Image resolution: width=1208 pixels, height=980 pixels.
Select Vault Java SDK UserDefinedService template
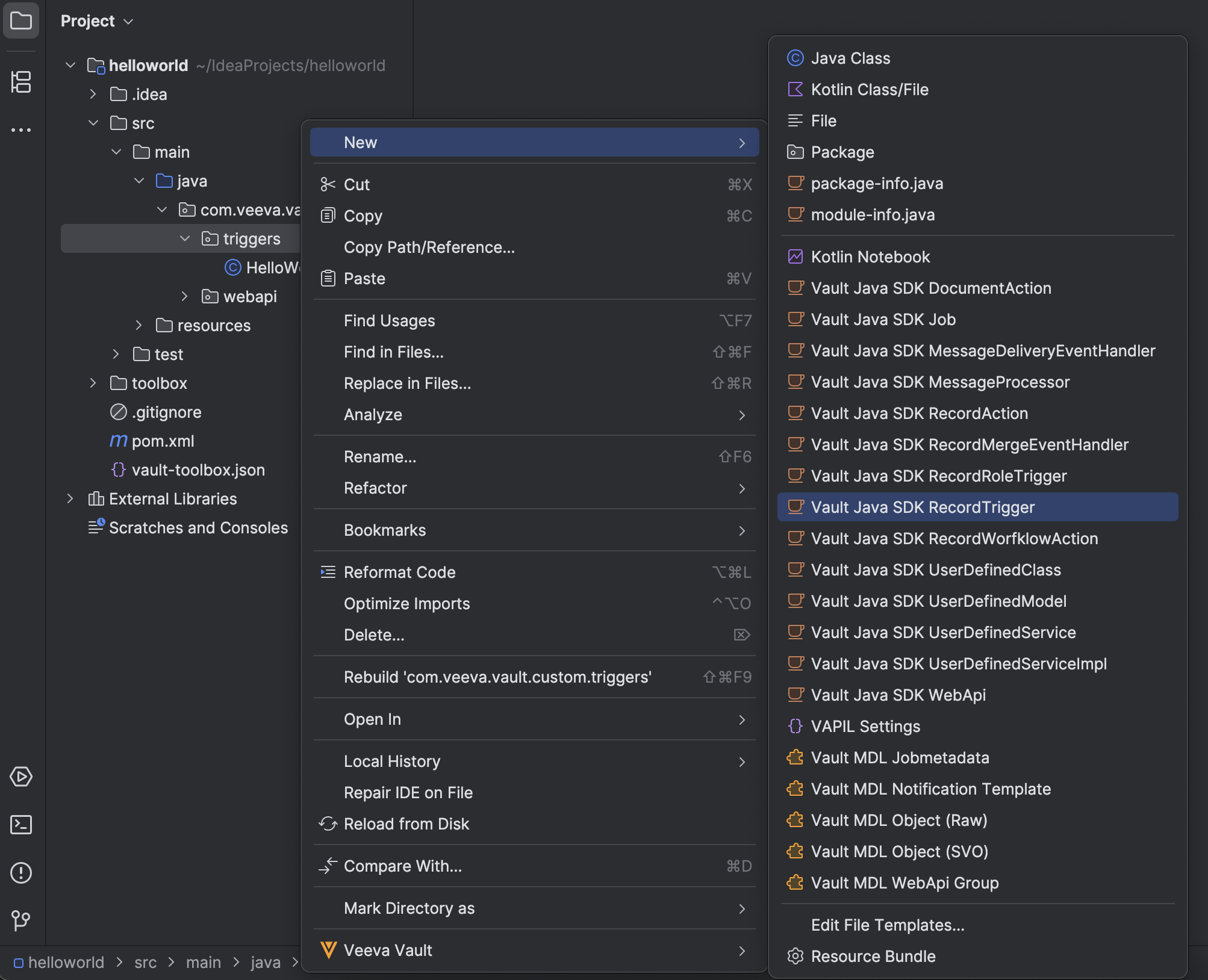coord(977,632)
